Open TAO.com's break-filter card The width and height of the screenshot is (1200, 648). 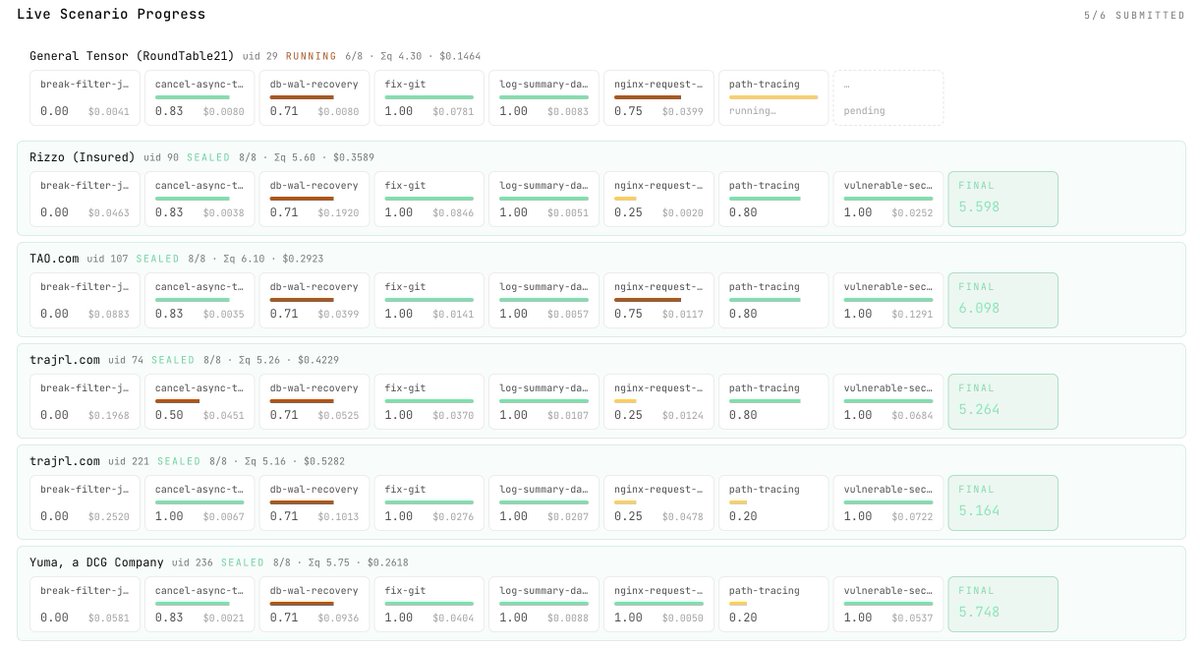coord(85,300)
